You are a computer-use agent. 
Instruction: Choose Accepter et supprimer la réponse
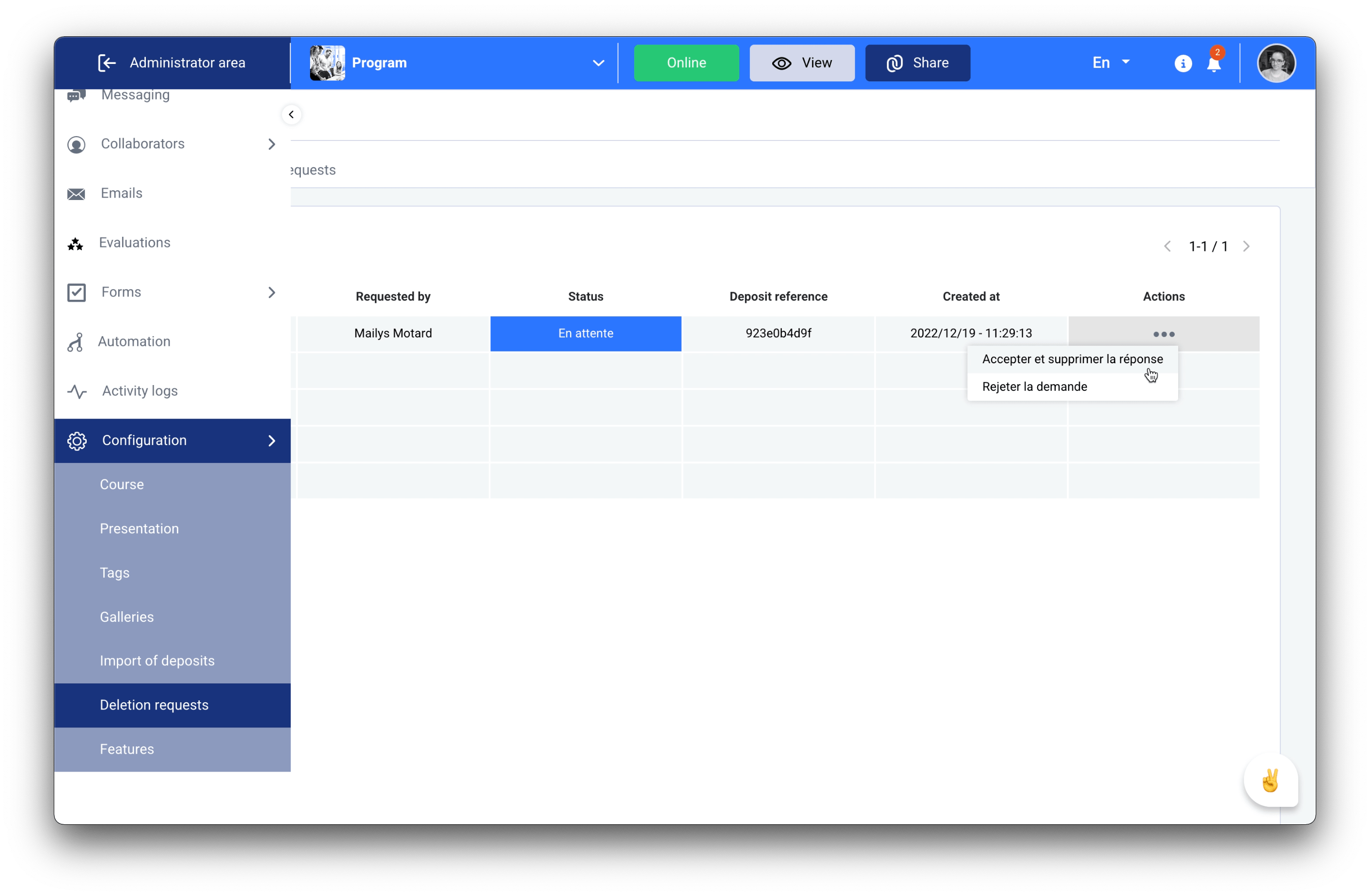(x=1072, y=359)
